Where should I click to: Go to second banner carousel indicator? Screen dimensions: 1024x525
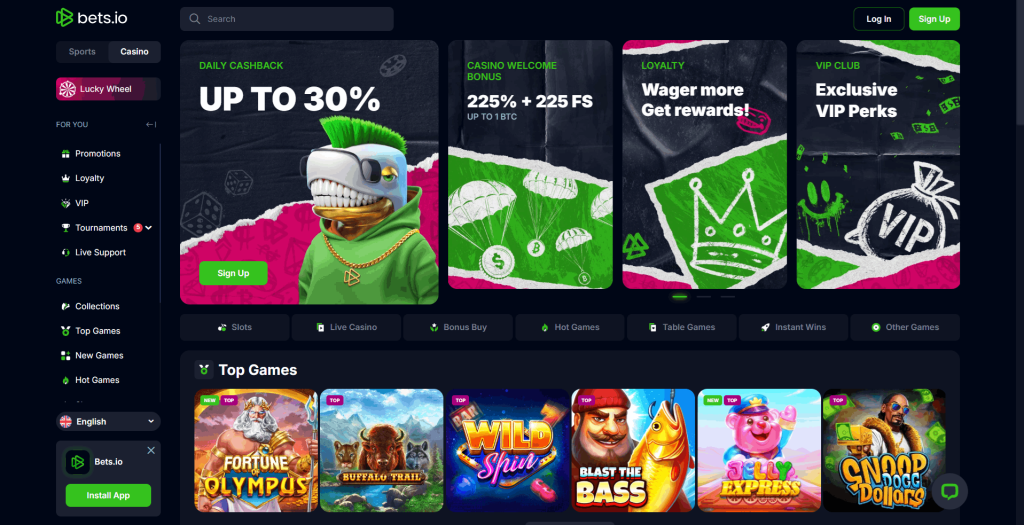[703, 296]
